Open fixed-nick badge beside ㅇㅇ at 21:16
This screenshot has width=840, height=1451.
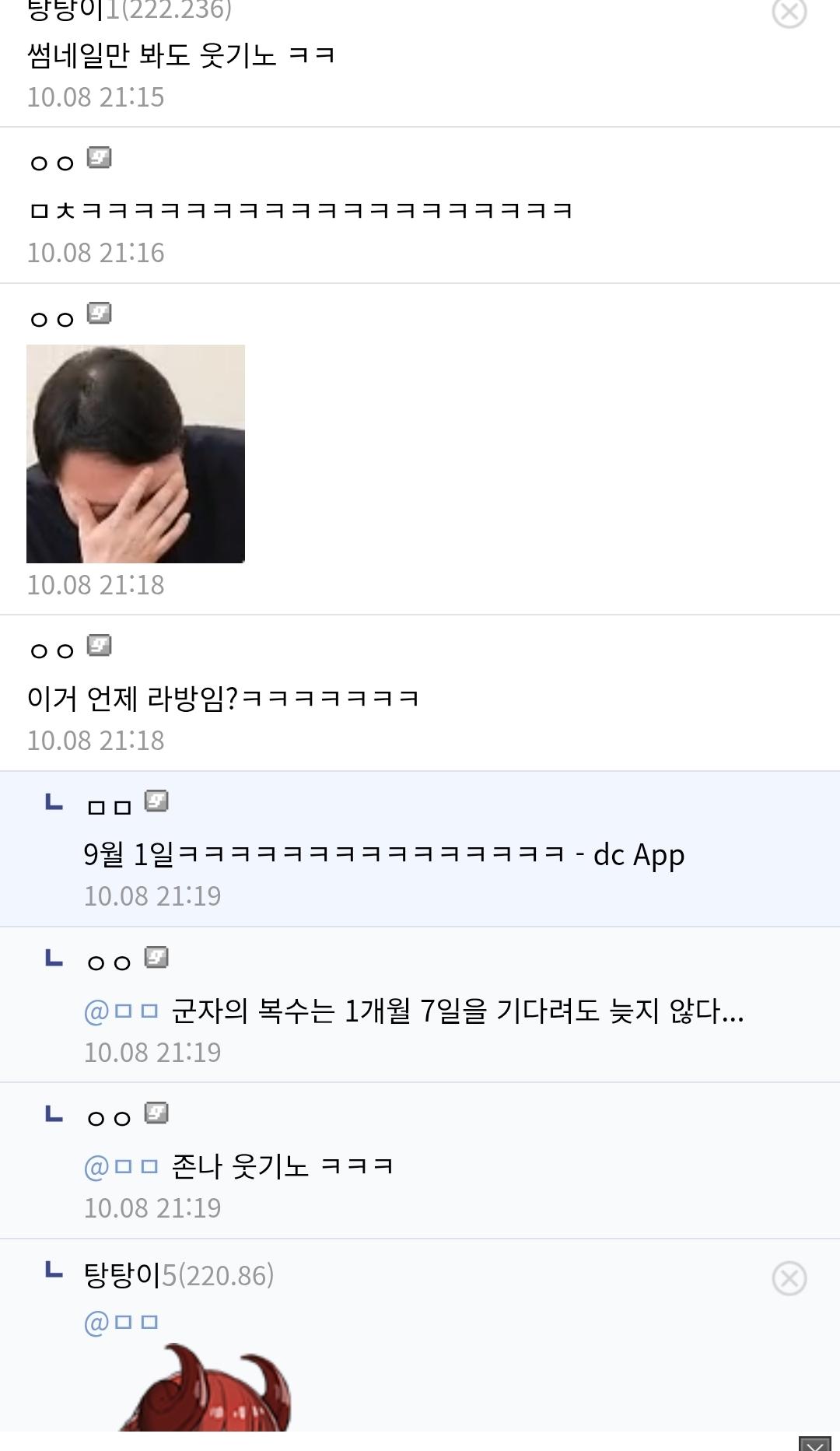pyautogui.click(x=99, y=158)
